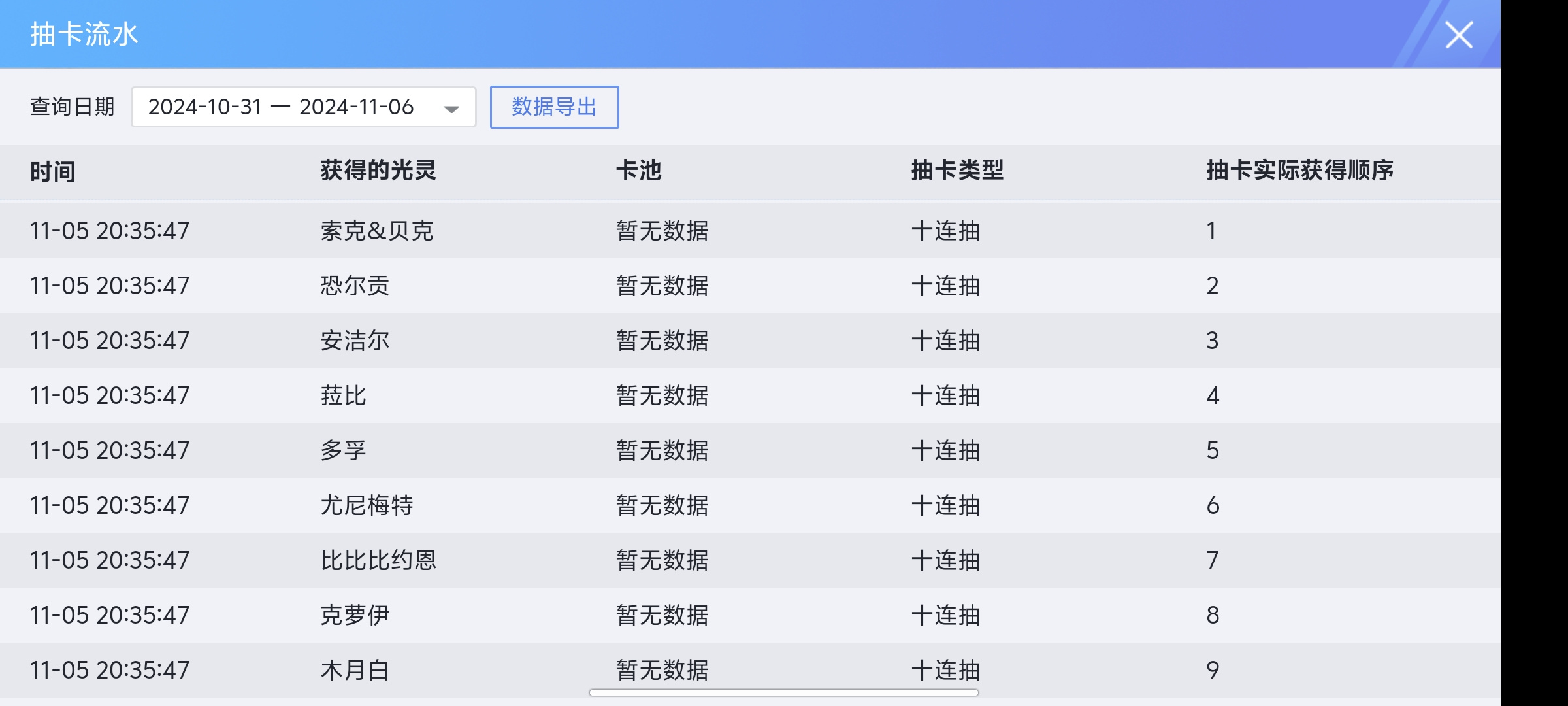Click the dropdown arrow beside 2024-11-06
The width and height of the screenshot is (1568, 706).
[x=451, y=109]
